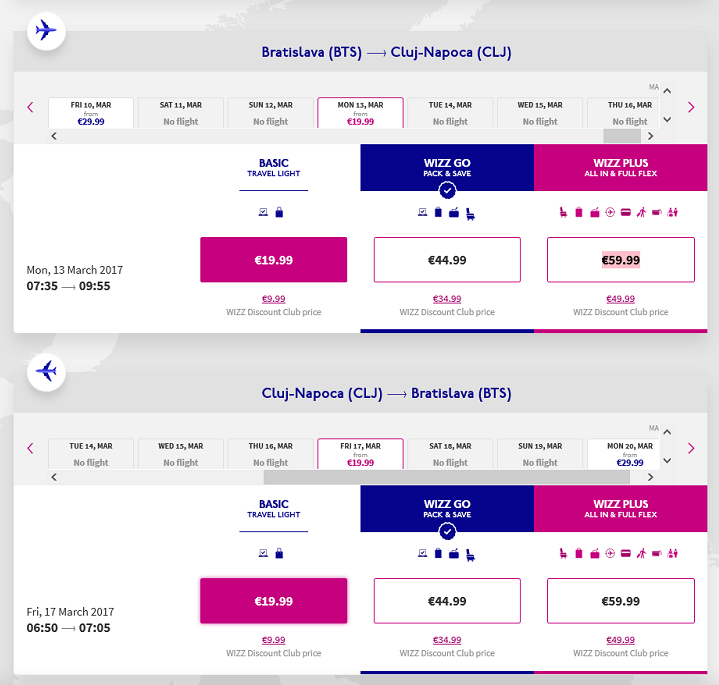Select outbound date SAT 11, MAR
The height and width of the screenshot is (685, 719).
181,113
